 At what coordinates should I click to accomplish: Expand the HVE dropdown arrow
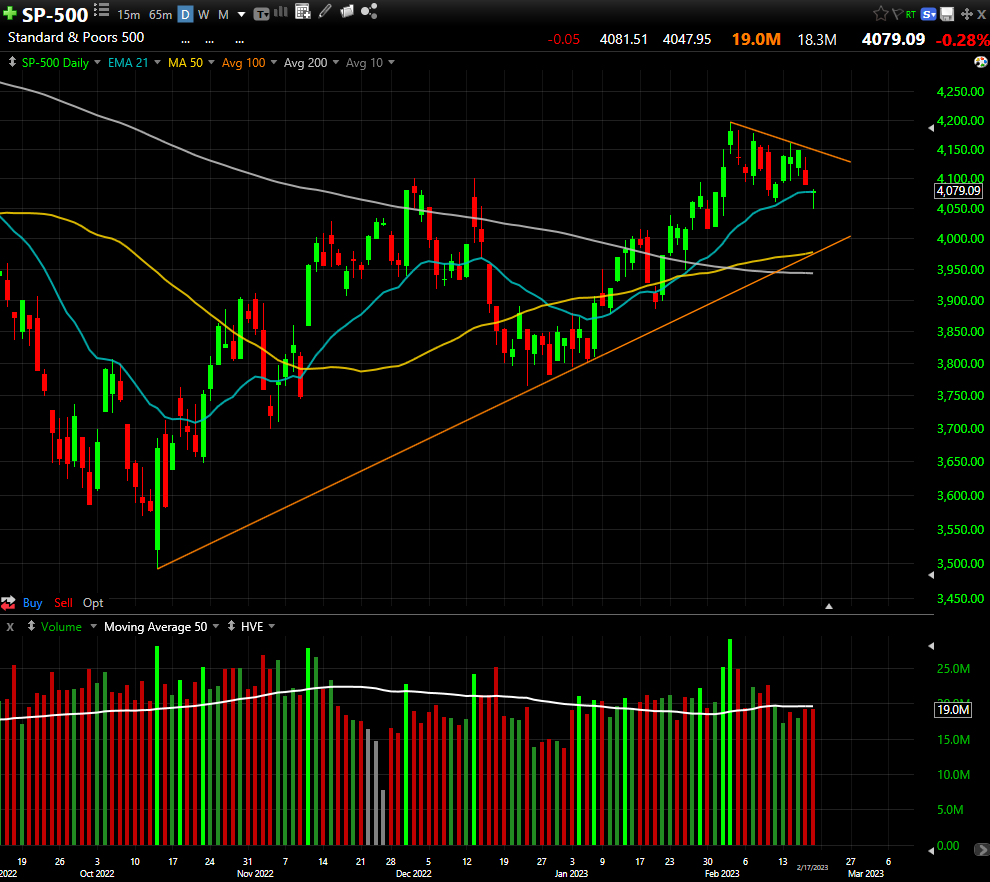click(271, 626)
